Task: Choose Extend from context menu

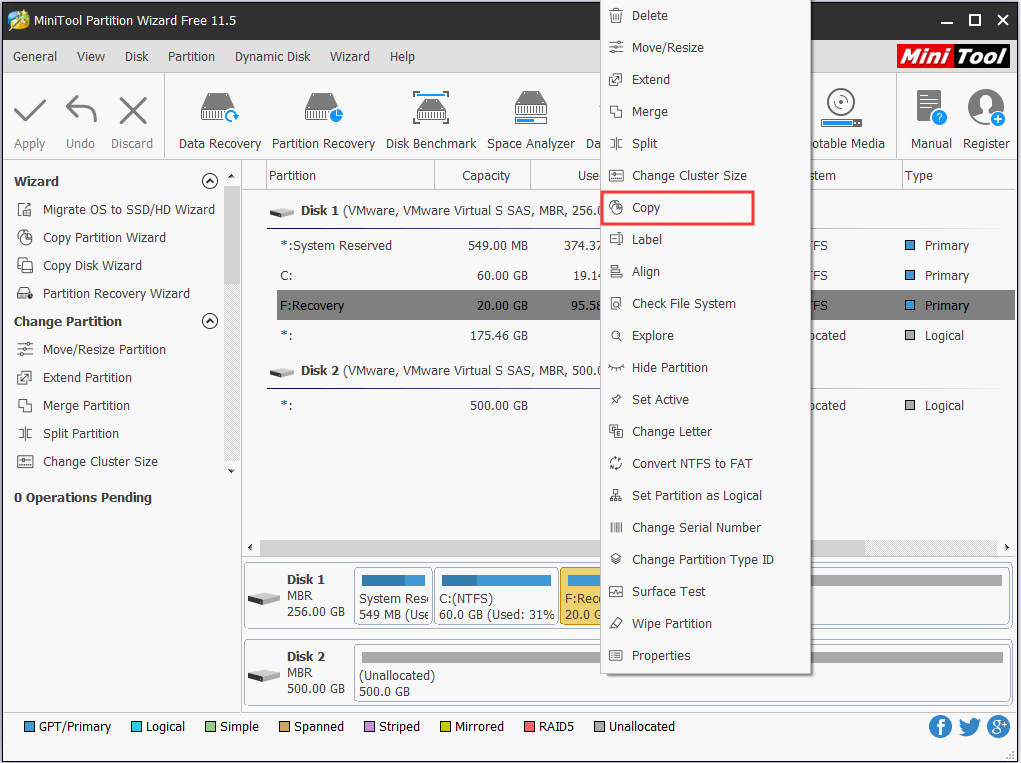Action: tap(705, 79)
